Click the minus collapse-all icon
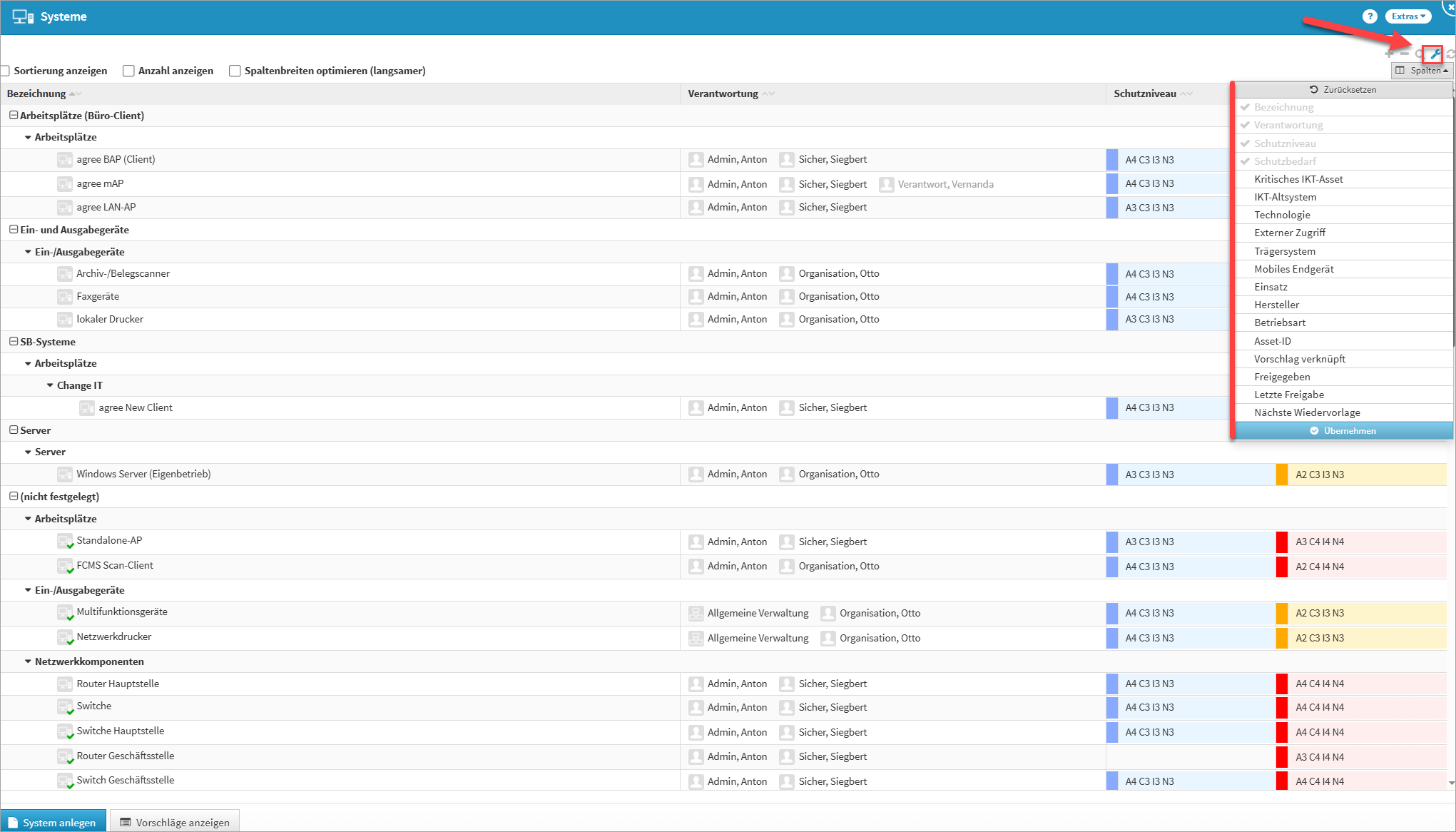This screenshot has height=832, width=1456. 1404,54
